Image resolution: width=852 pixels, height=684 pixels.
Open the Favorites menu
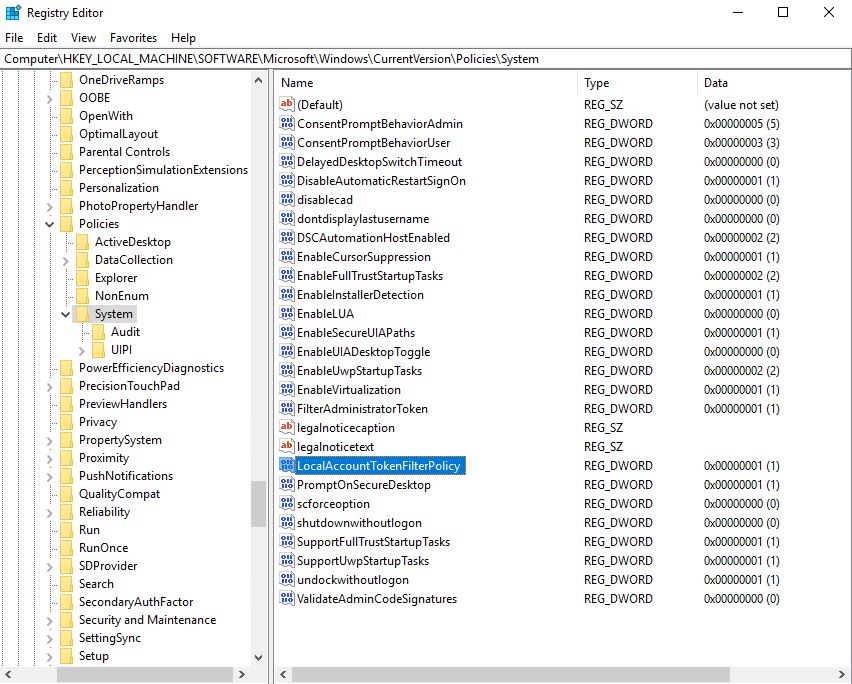pos(133,37)
